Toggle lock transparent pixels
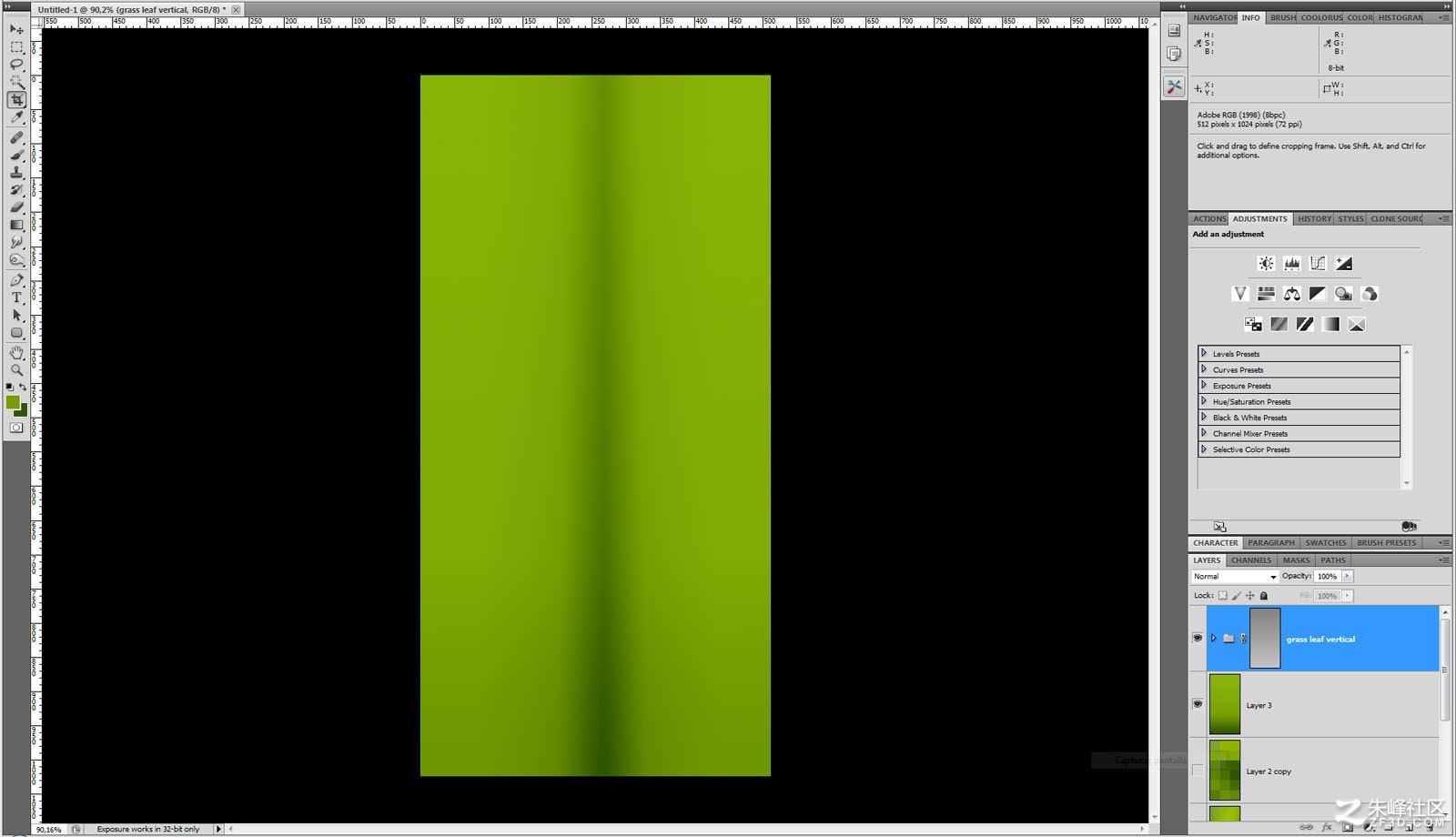 tap(1222, 596)
